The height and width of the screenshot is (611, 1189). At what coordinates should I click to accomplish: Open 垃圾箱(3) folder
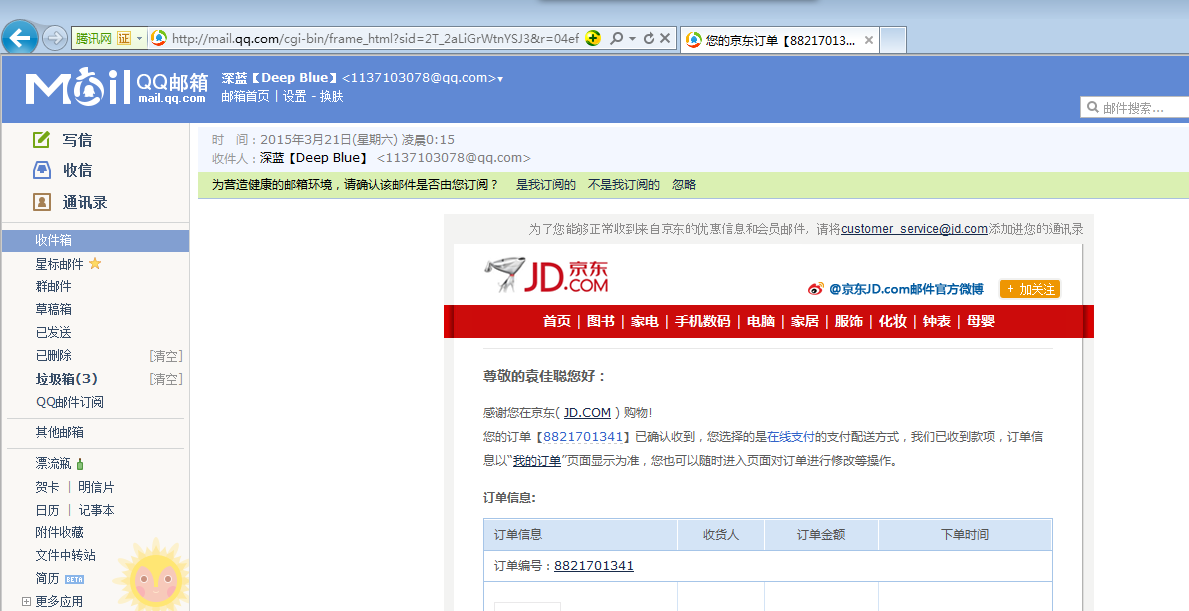click(67, 379)
